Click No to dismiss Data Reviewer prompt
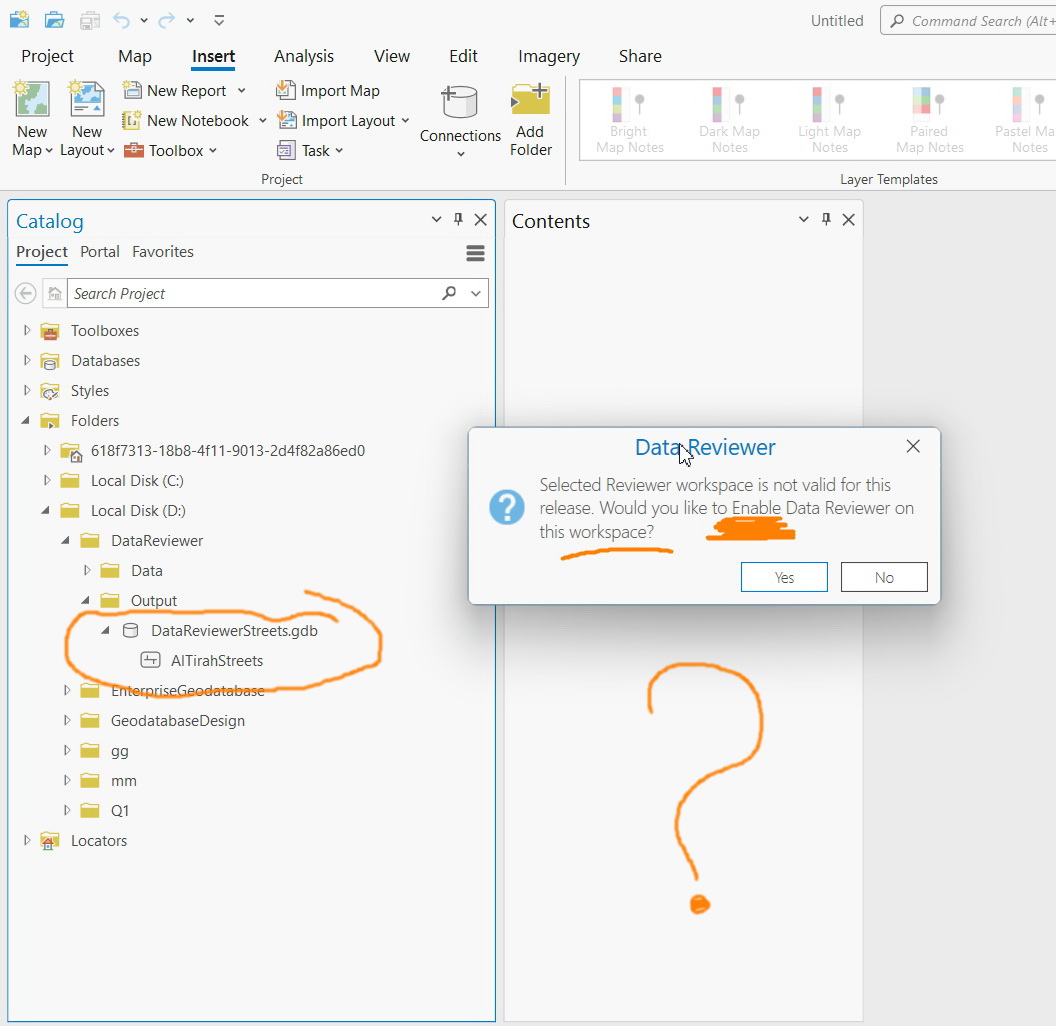This screenshot has width=1056, height=1026. coord(884,577)
